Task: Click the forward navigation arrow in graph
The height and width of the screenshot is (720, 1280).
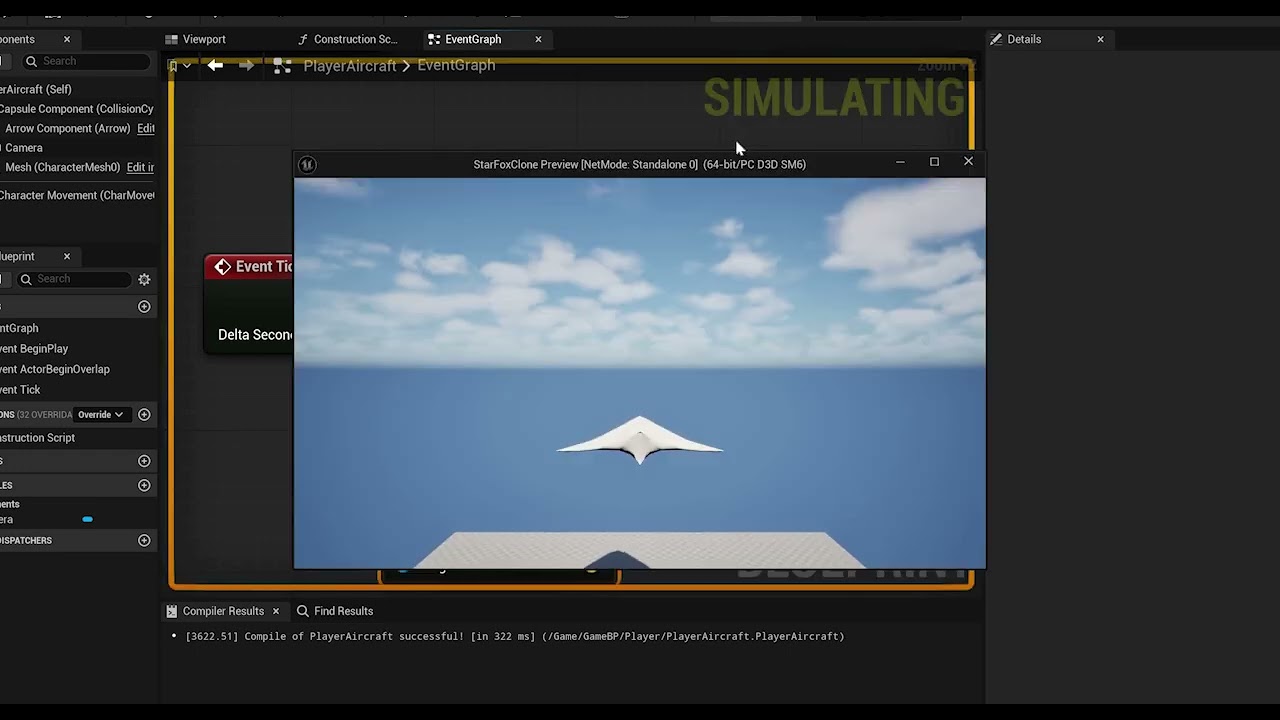Action: tap(246, 65)
